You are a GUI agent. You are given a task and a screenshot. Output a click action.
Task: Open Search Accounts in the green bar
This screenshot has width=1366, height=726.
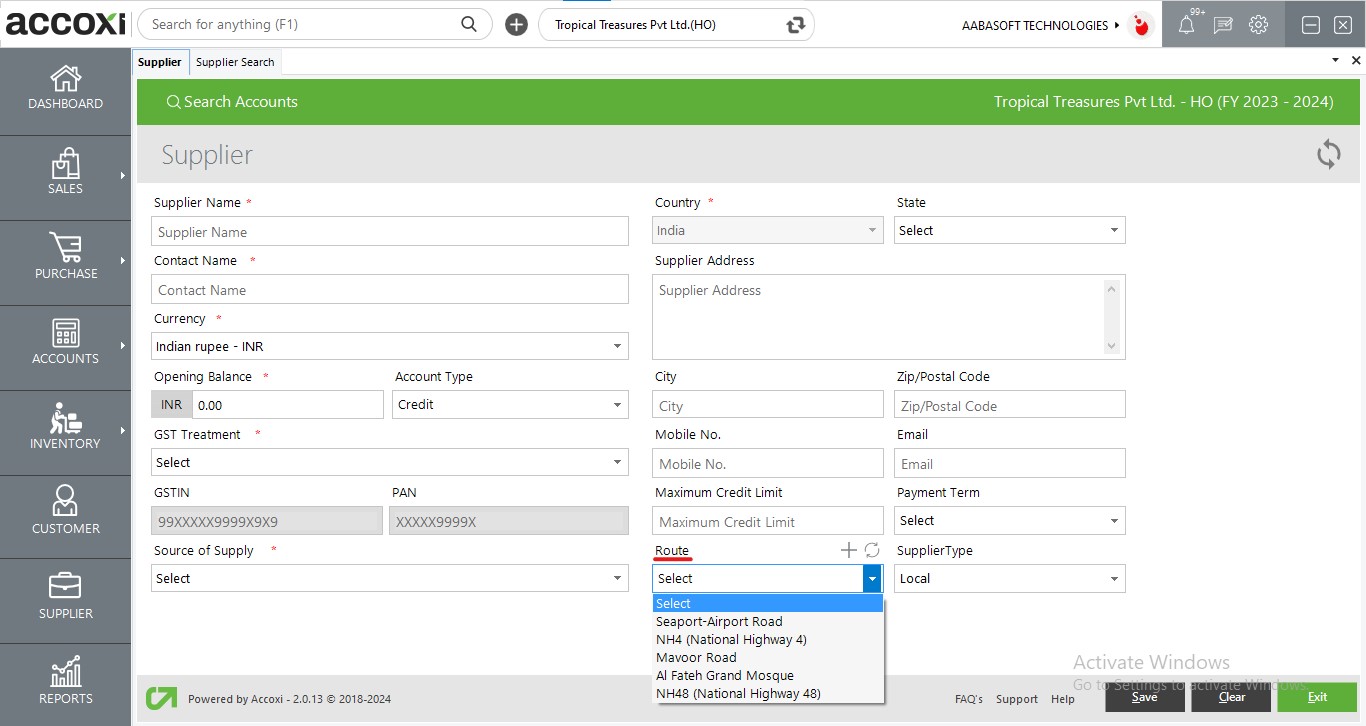[x=232, y=101]
